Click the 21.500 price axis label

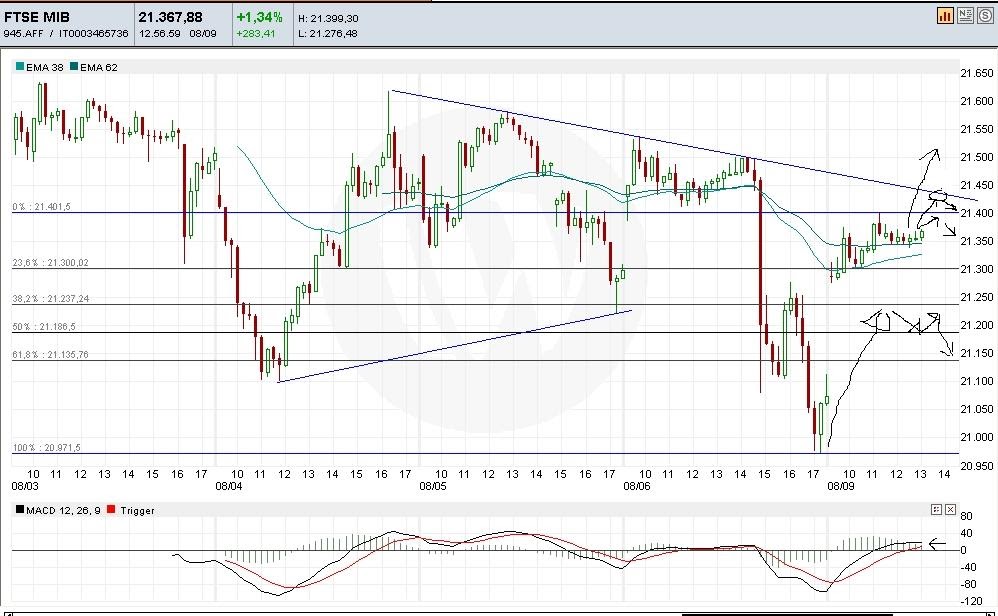coord(976,157)
